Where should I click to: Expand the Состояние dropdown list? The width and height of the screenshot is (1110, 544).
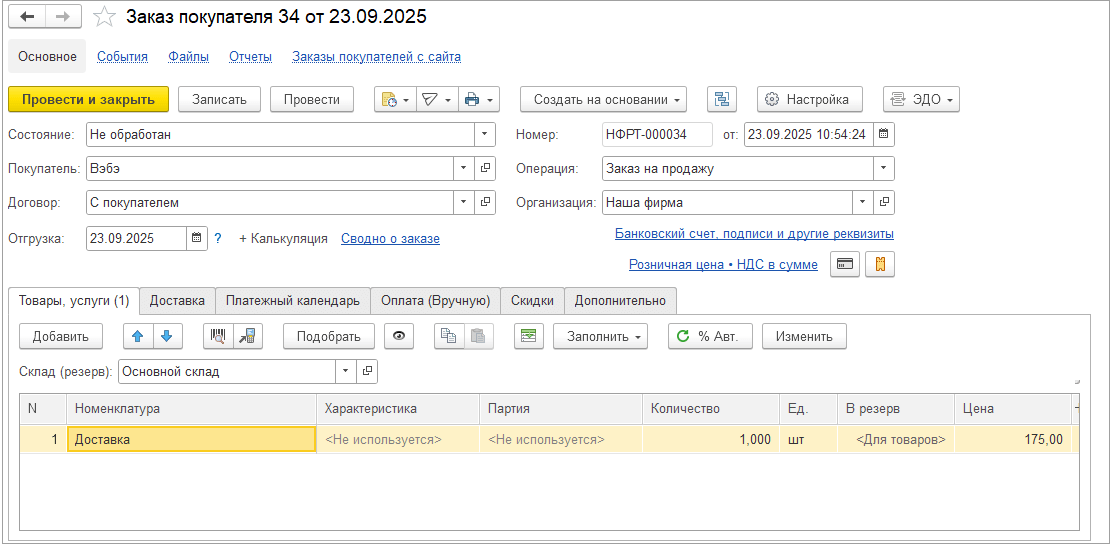485,134
